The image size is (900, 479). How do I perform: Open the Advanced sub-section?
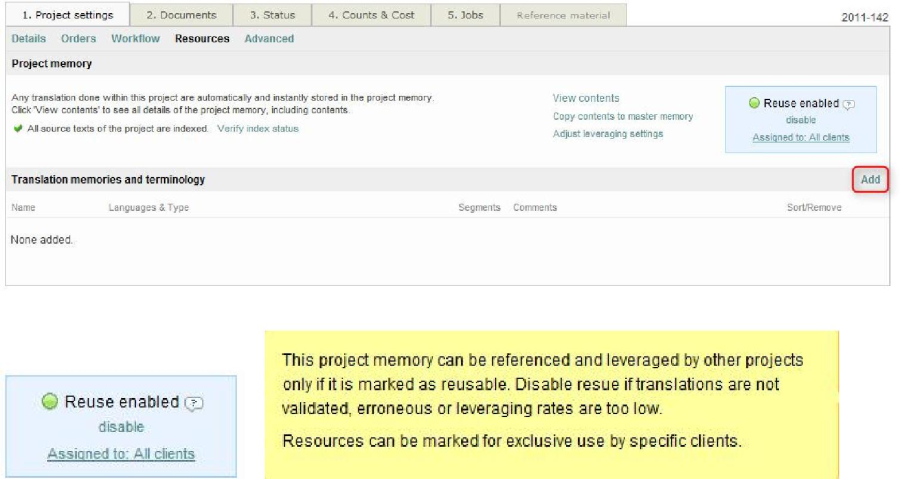coord(269,39)
